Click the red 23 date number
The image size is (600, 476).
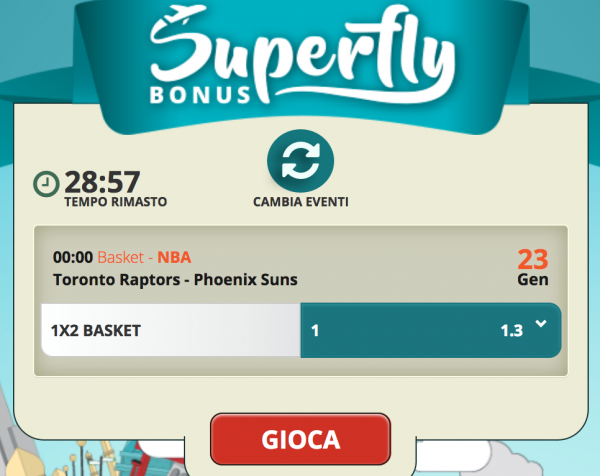(533, 260)
